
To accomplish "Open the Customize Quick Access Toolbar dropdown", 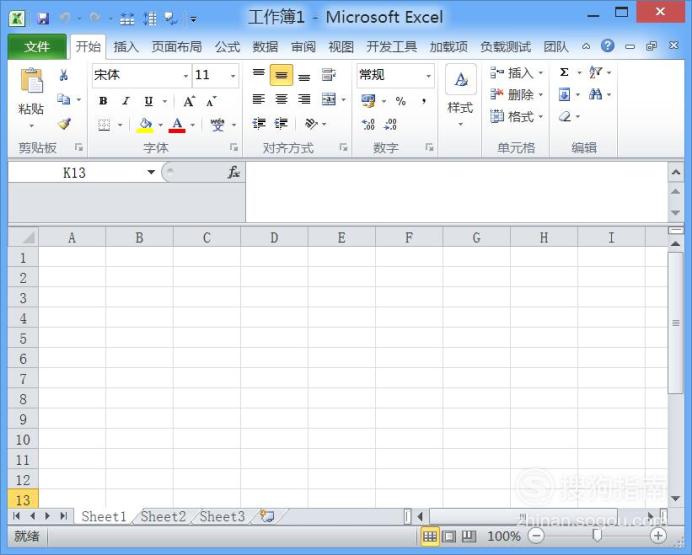I will point(193,19).
